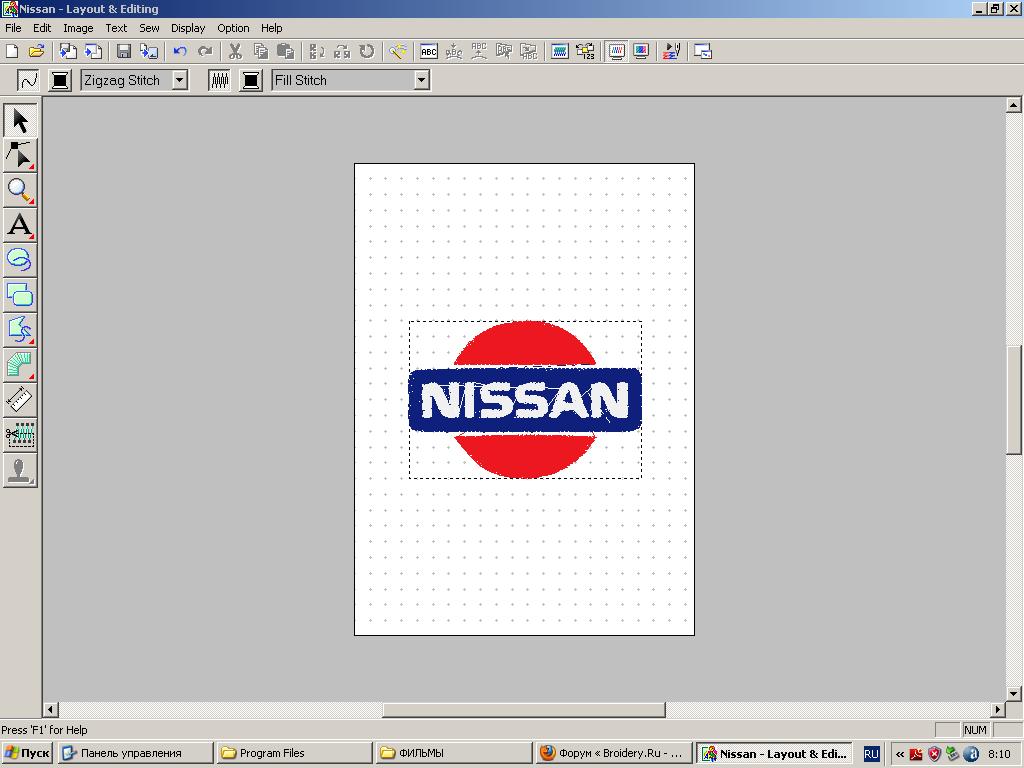Screen dimensions: 1024x768
Task: Select the arrow selection tool
Action: tap(20, 121)
